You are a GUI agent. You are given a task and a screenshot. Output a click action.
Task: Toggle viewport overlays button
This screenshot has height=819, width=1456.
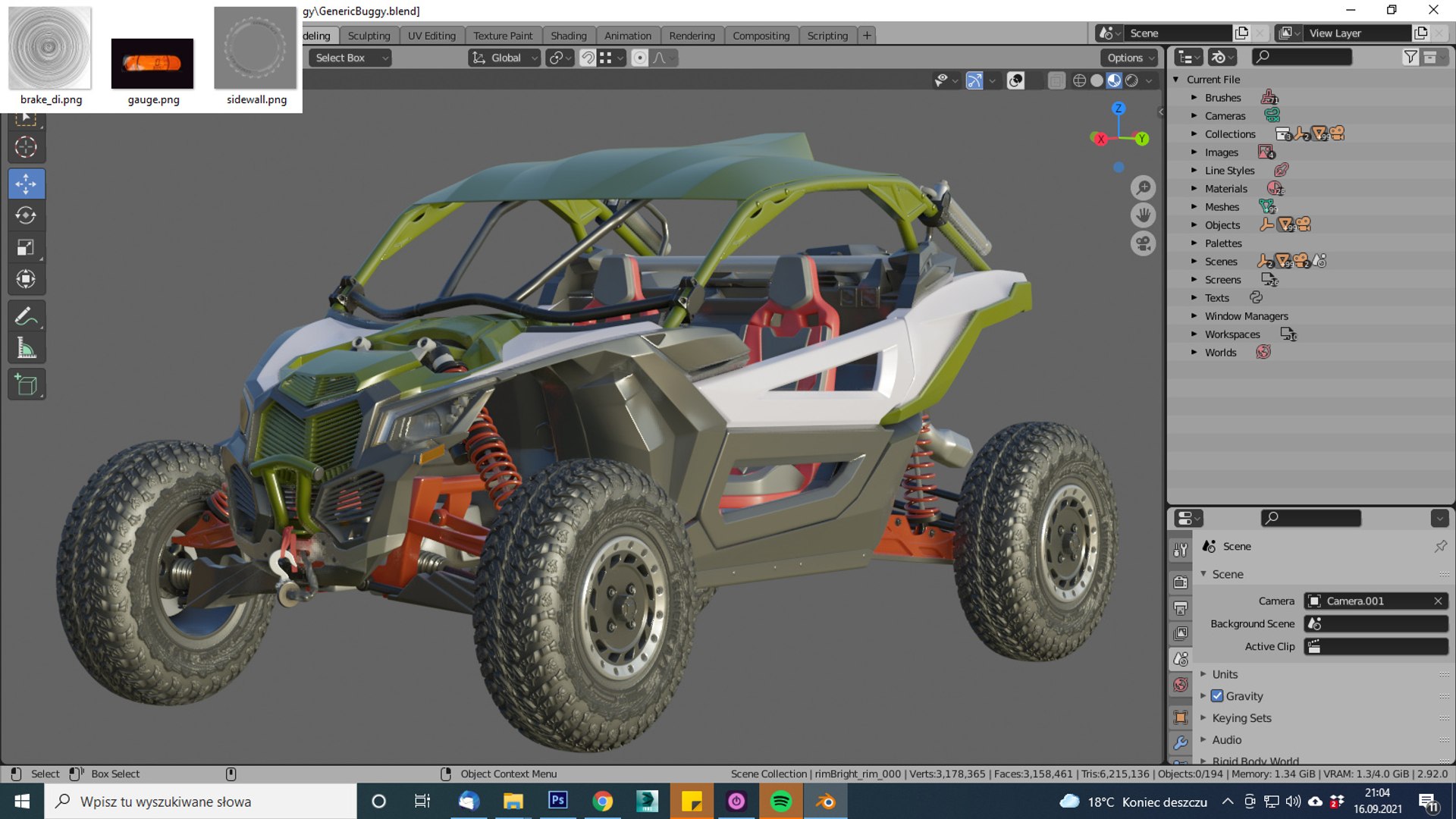(1015, 80)
